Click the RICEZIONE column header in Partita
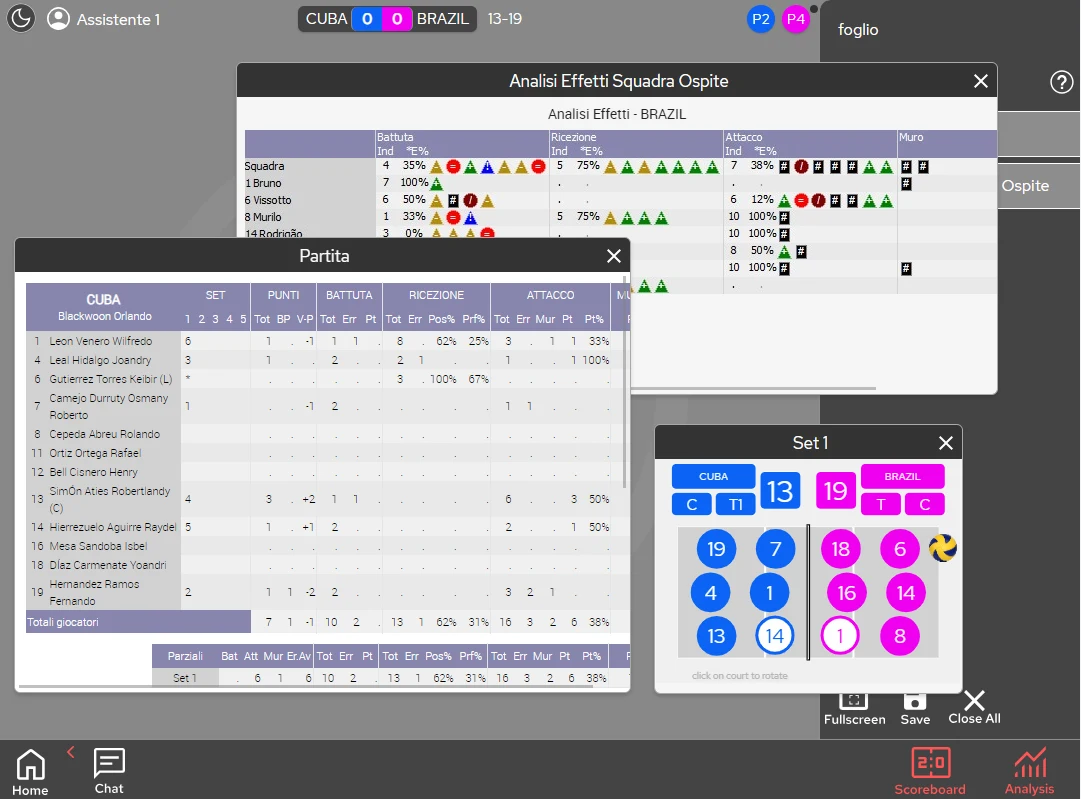The height and width of the screenshot is (799, 1081). pyautogui.click(x=436, y=295)
